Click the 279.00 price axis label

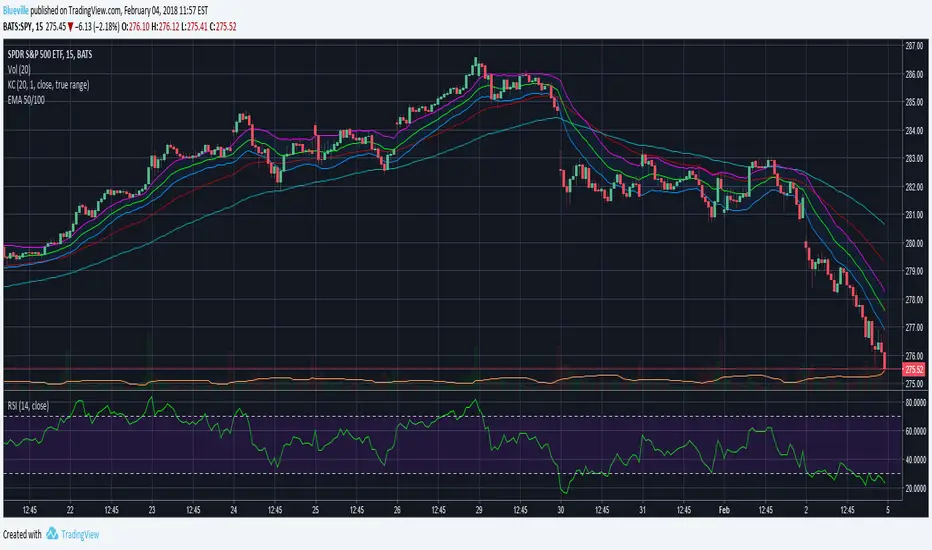click(x=914, y=271)
